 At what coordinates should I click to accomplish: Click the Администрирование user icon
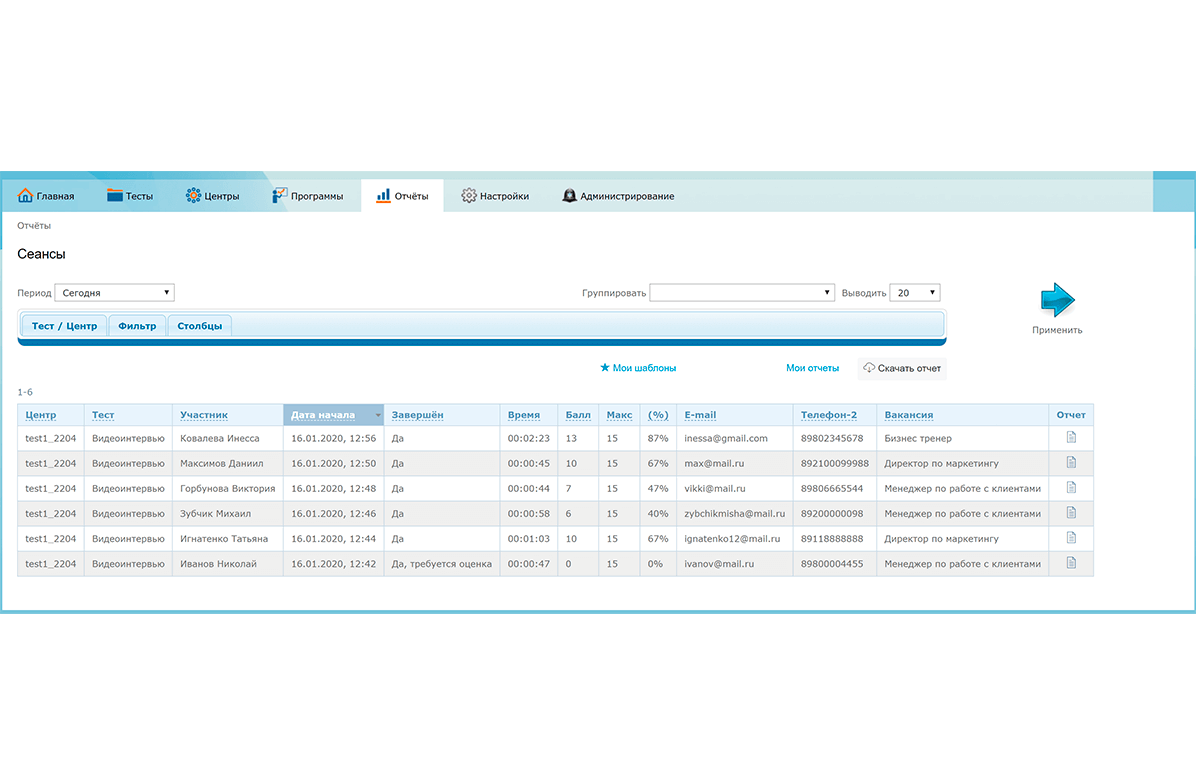click(569, 195)
